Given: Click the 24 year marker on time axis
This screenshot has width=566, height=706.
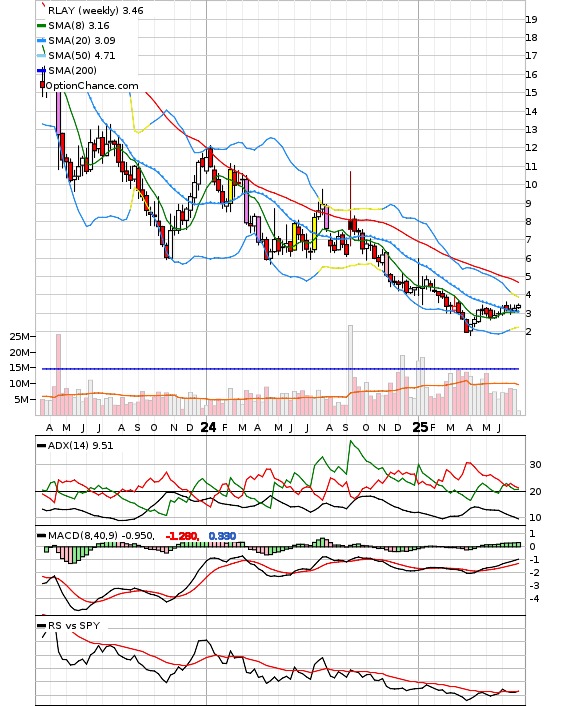Looking at the screenshot, I should (208, 427).
